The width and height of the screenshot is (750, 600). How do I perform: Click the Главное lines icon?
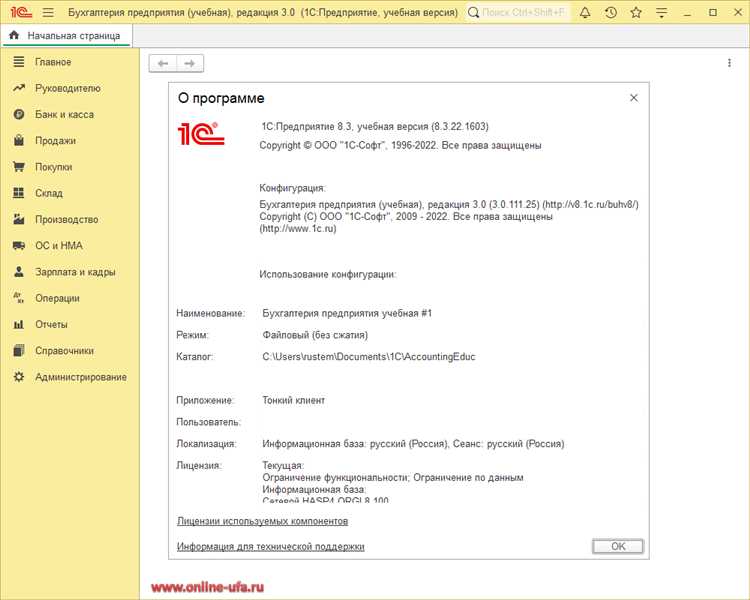19,62
